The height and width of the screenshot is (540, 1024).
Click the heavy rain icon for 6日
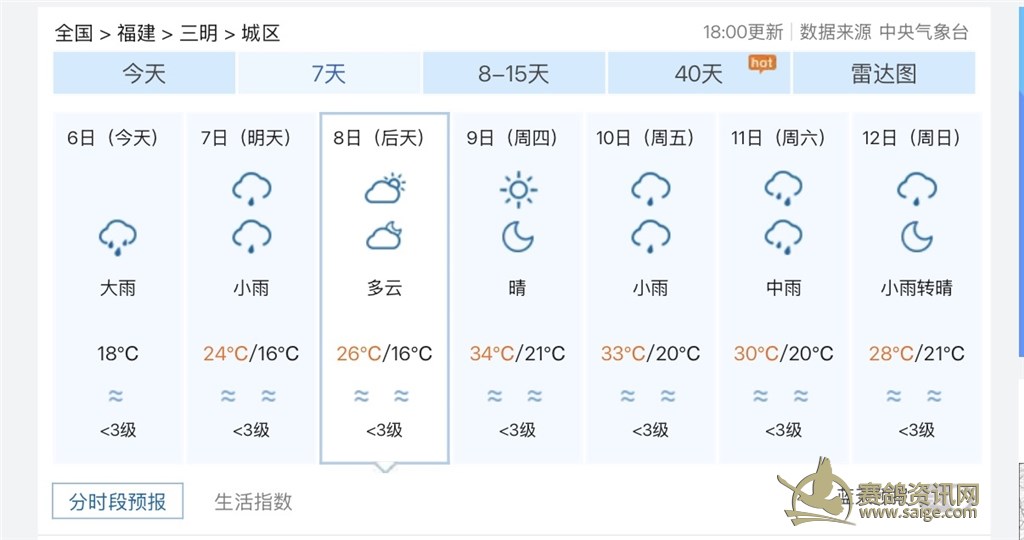point(118,237)
